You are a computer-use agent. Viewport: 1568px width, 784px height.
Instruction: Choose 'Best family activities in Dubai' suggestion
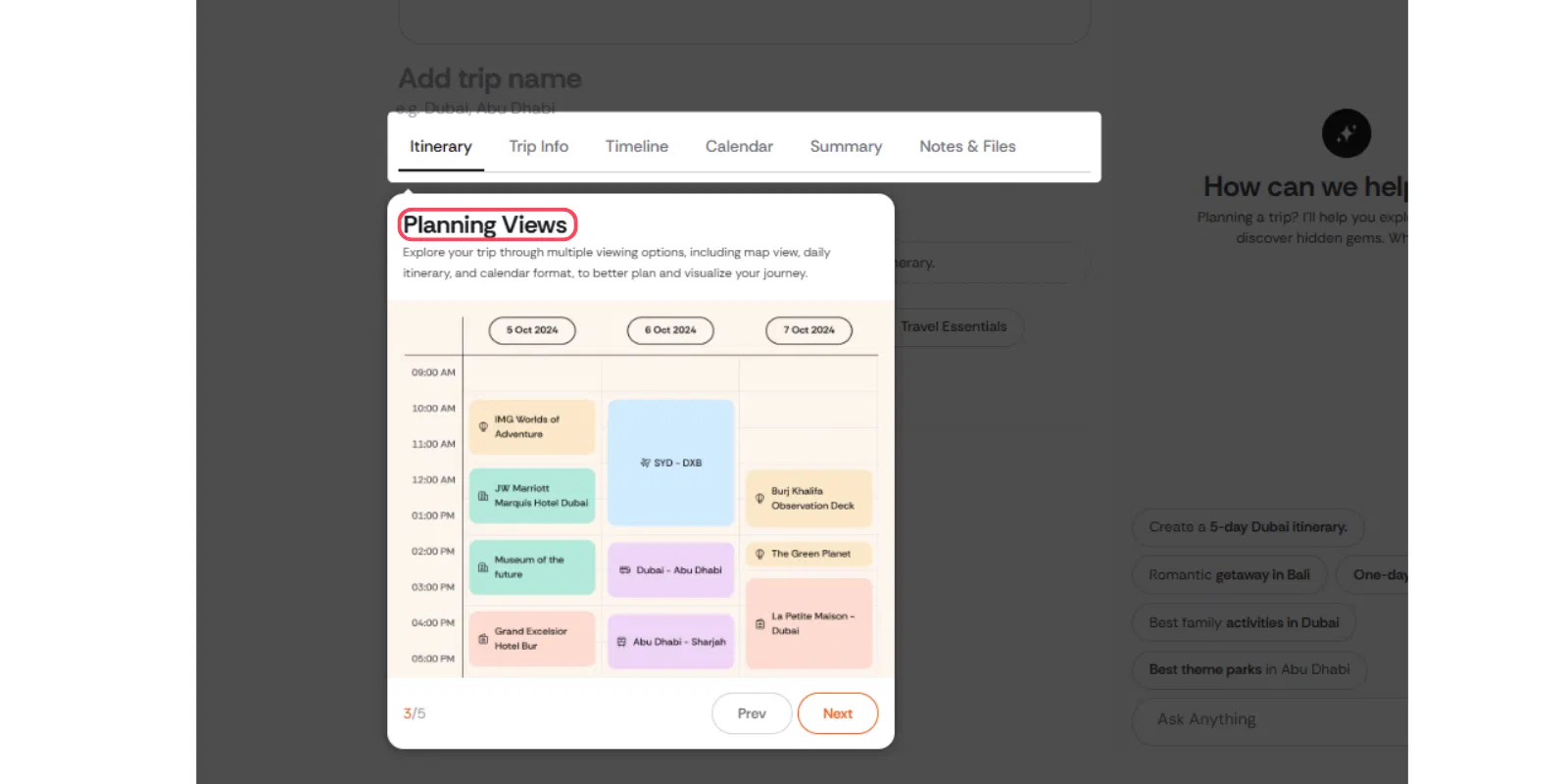[x=1244, y=623]
